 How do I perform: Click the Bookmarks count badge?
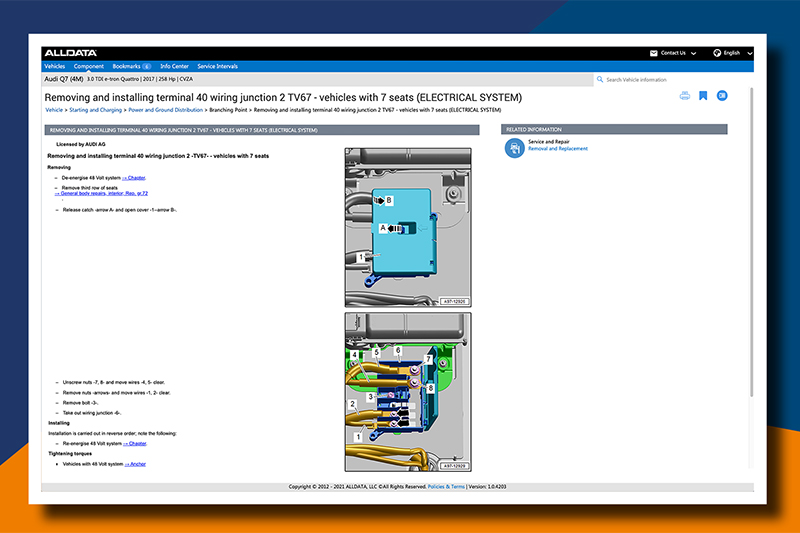(x=146, y=66)
